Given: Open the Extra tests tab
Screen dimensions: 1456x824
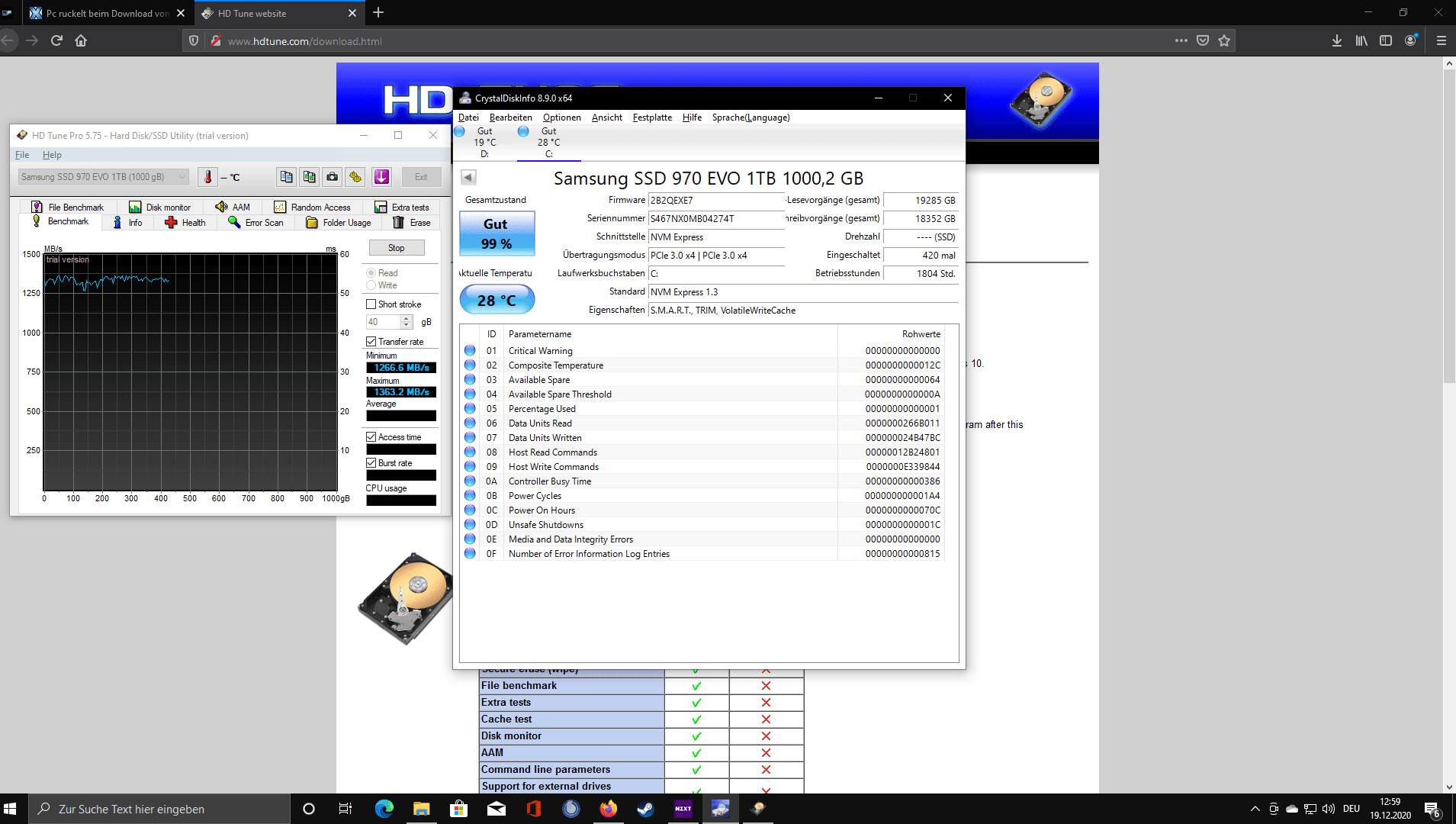Looking at the screenshot, I should pyautogui.click(x=402, y=207).
